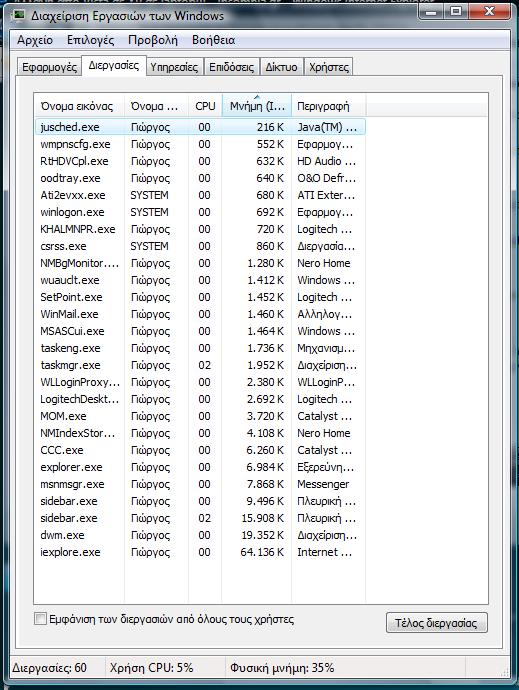The image size is (519, 690).
Task: Click the 64.136 K memory value
Action: [x=262, y=552]
